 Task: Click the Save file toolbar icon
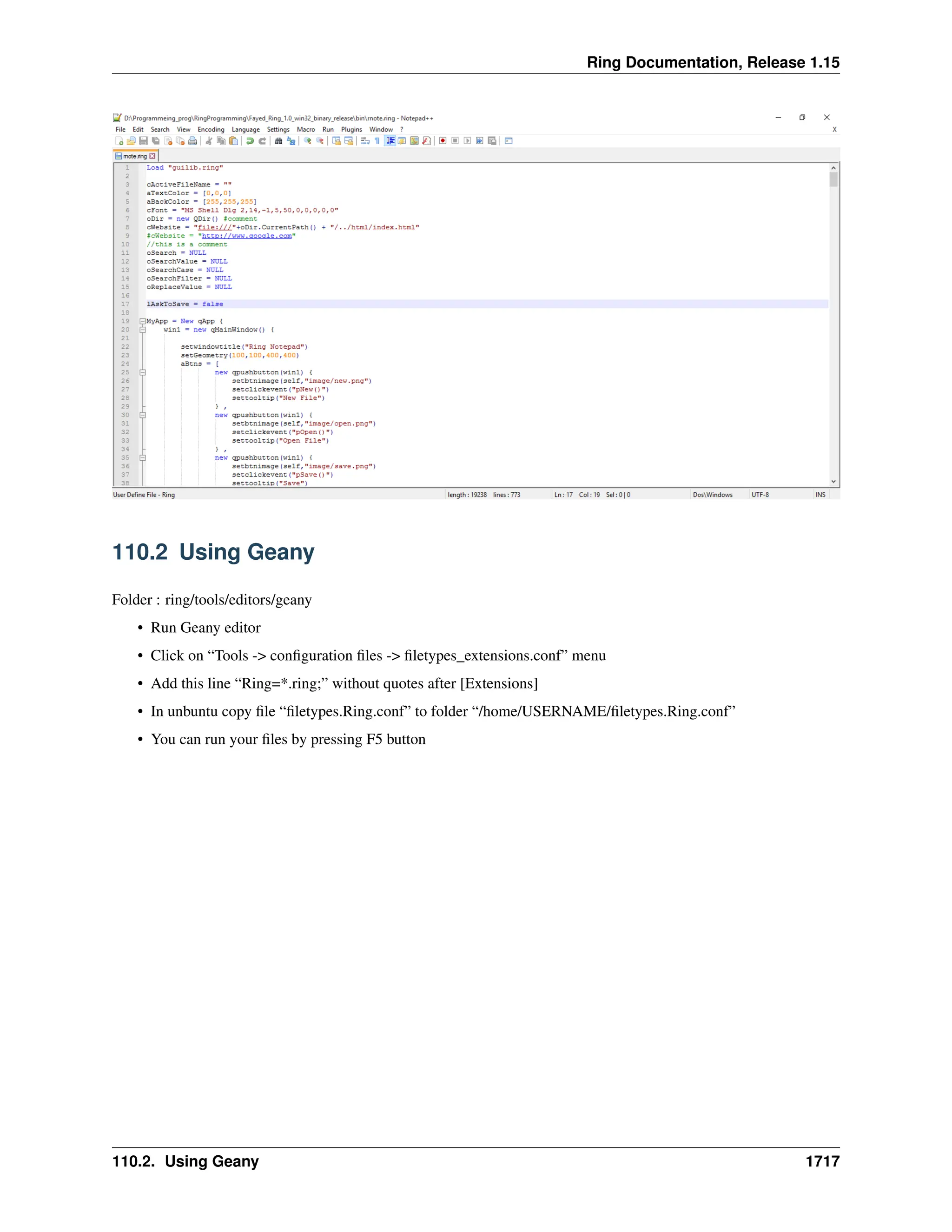pos(143,141)
